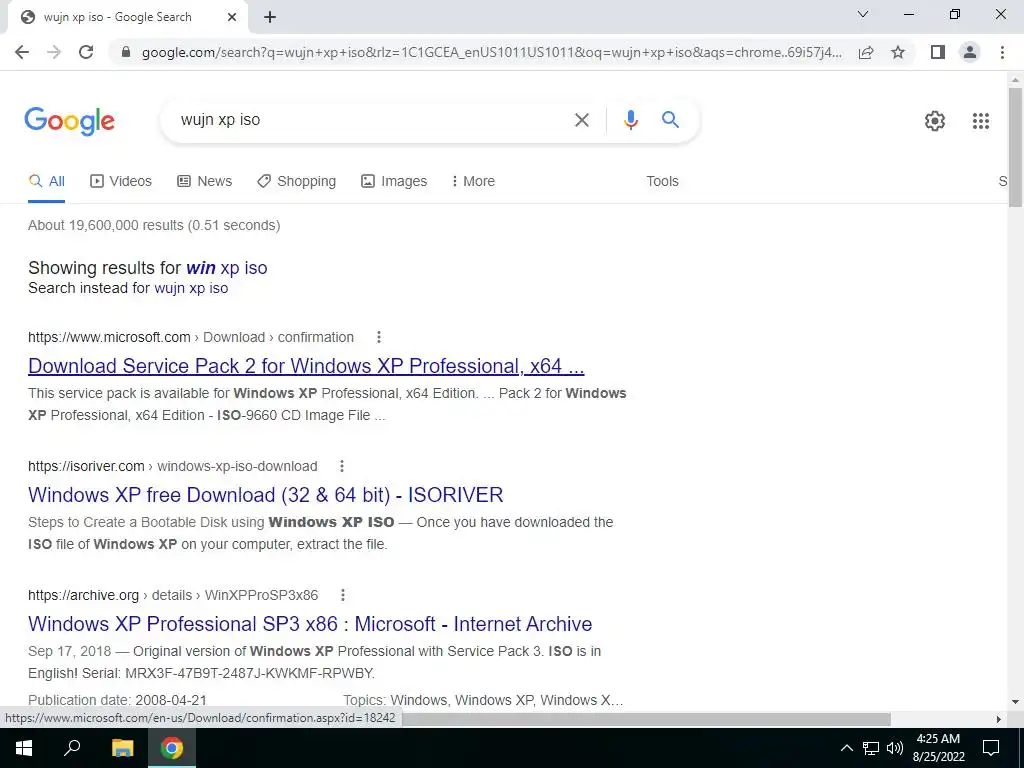
Task: Open options for the archive.org result
Action: 343,595
